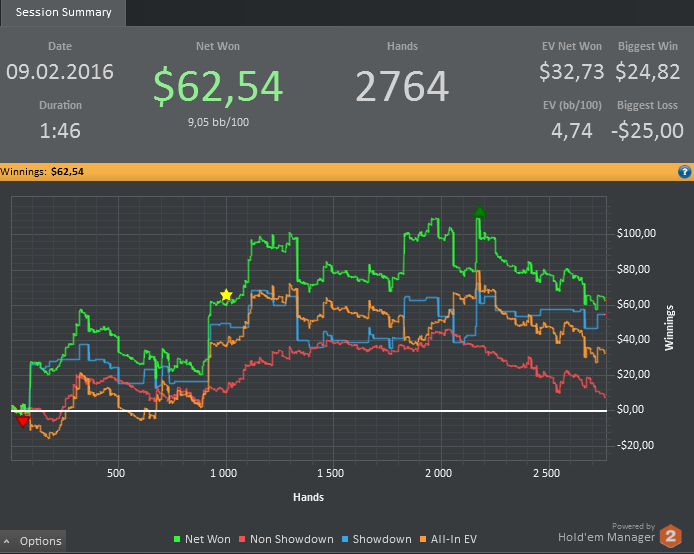This screenshot has height=554, width=694.
Task: Click the All-In EV legend label
Action: tap(454, 539)
